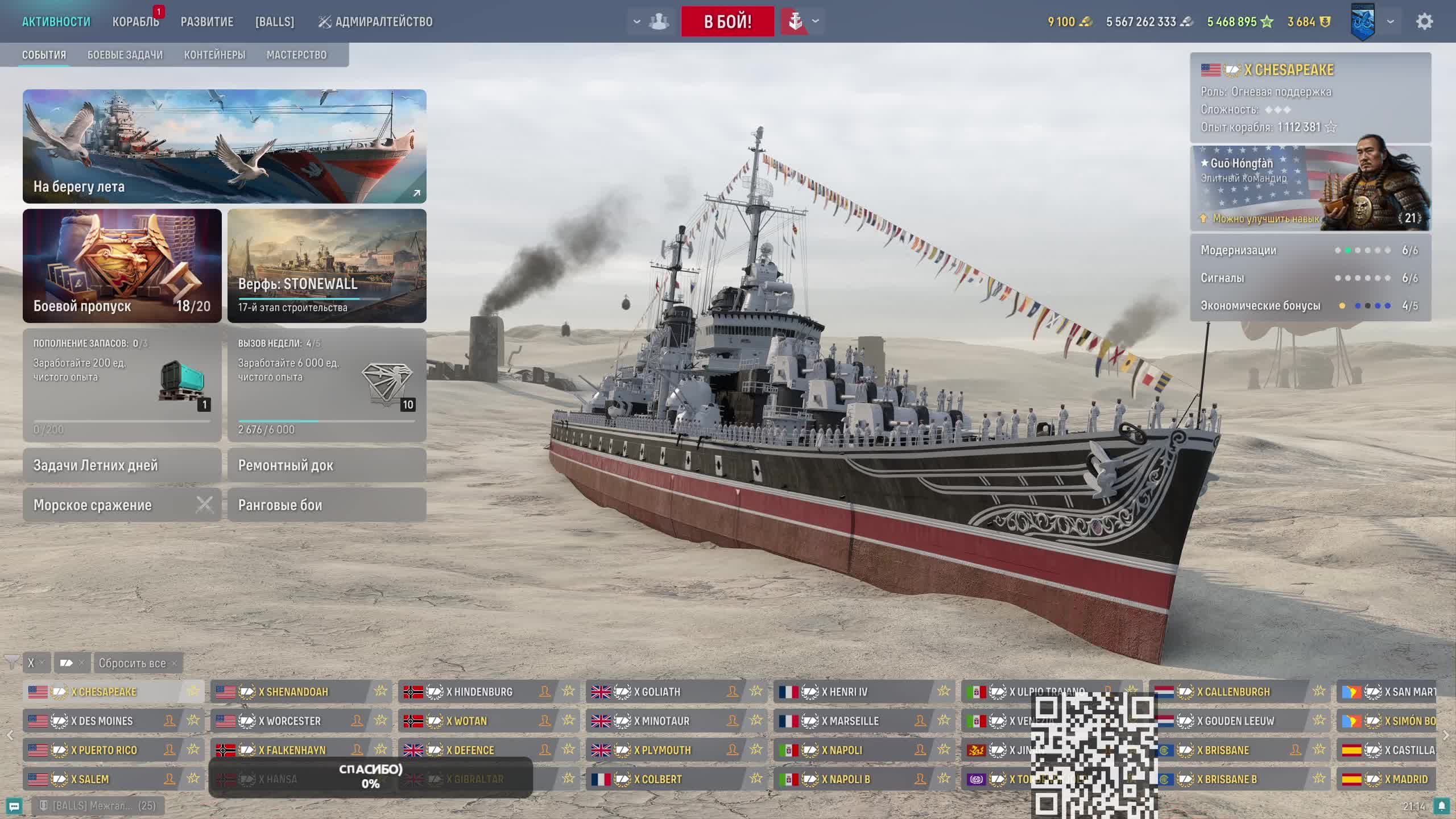Switch to the КОНТЕЙНЕРЫ sub-tab
The width and height of the screenshot is (1456, 819).
(x=214, y=55)
